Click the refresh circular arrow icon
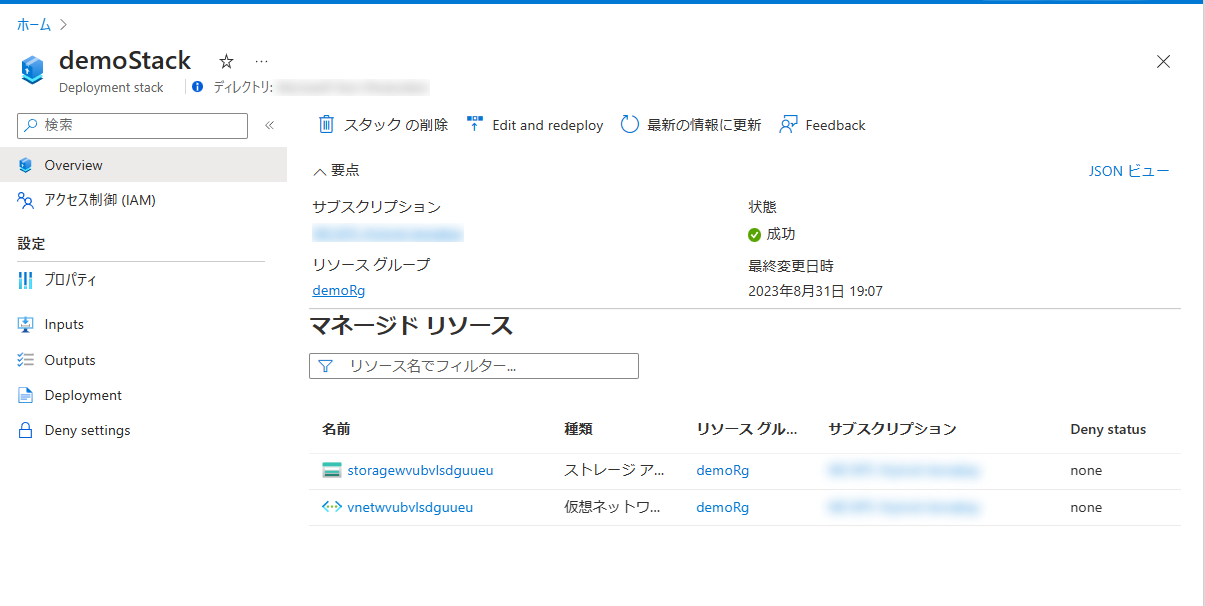This screenshot has width=1205, height=606. [629, 125]
